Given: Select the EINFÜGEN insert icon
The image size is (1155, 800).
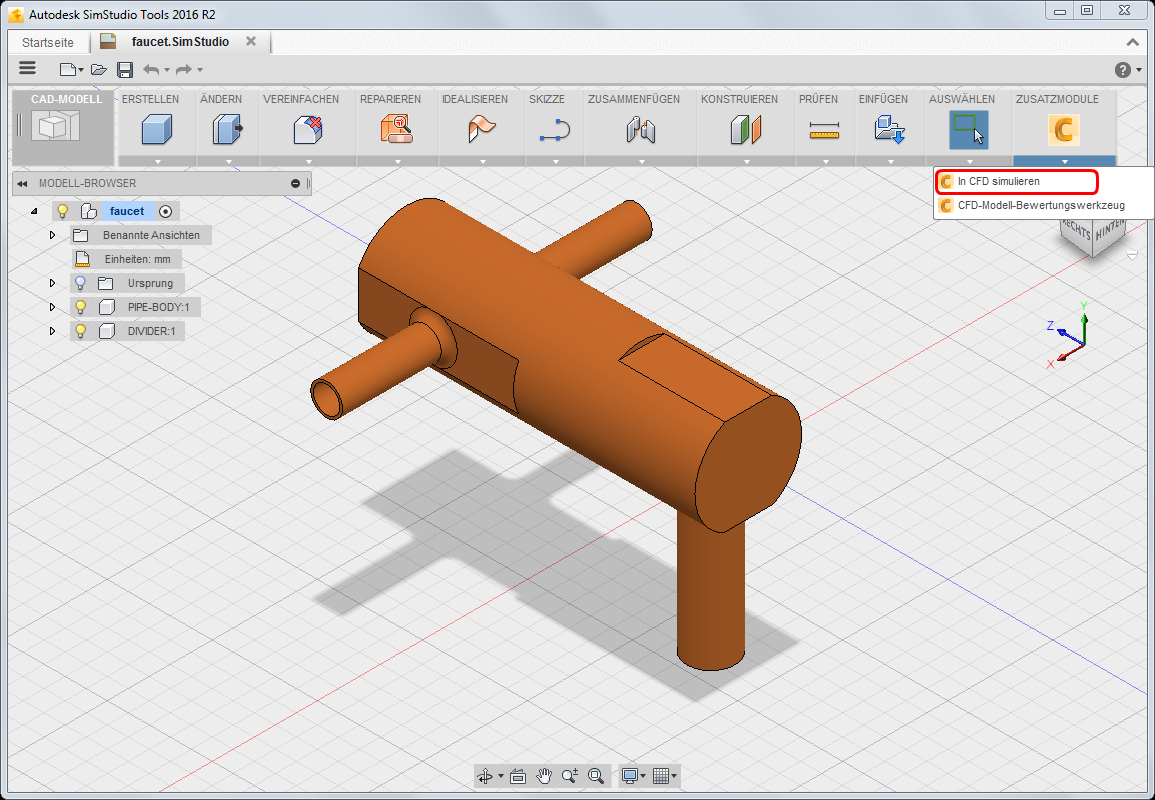Looking at the screenshot, I should pos(889,130).
